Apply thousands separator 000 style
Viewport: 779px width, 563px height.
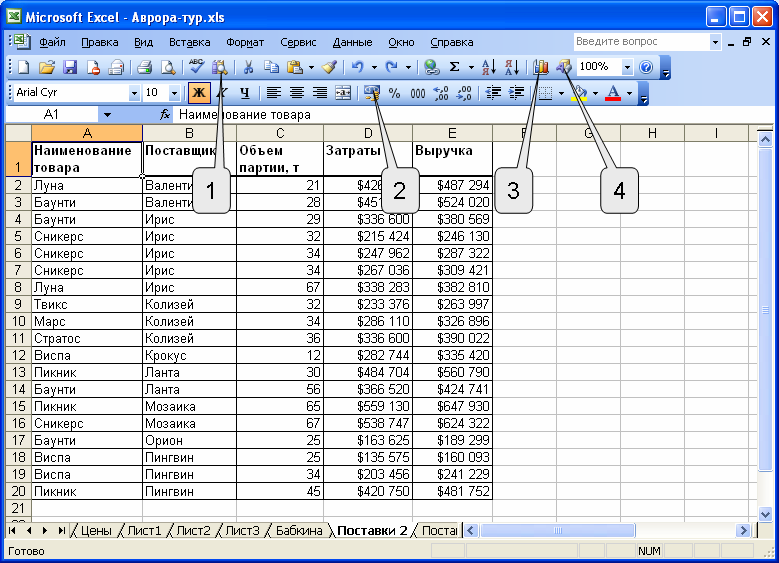(x=418, y=93)
